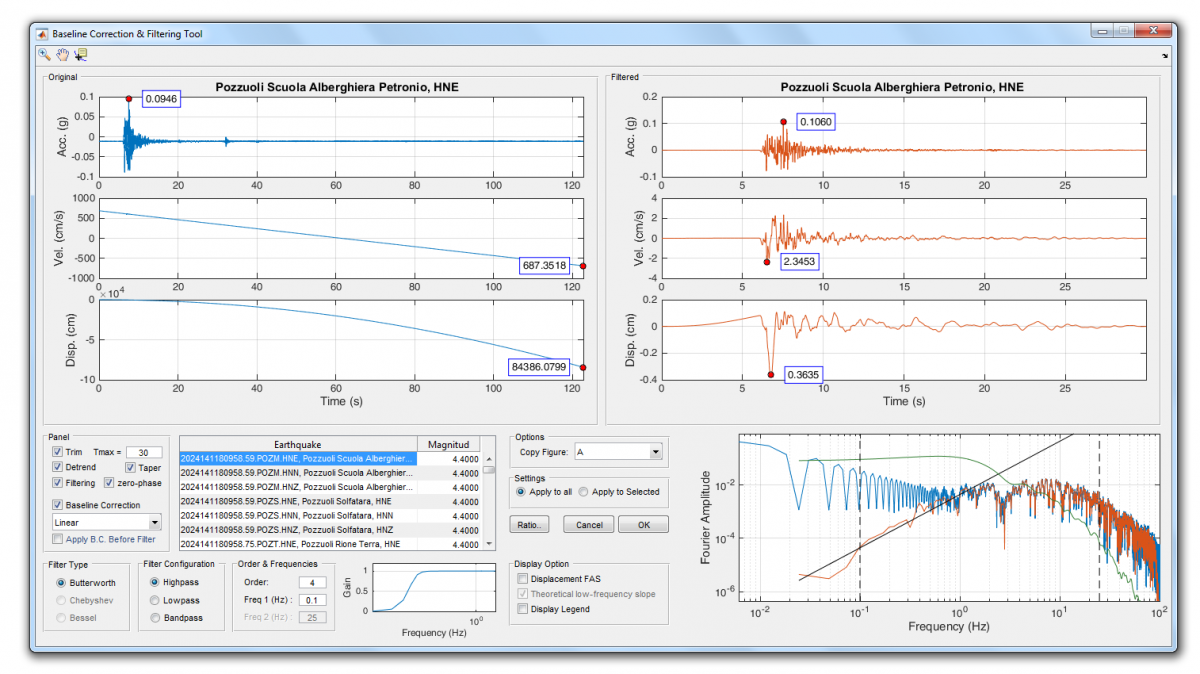Activate the Pan hand tool
The width and height of the screenshot is (1200, 674).
tap(62, 55)
